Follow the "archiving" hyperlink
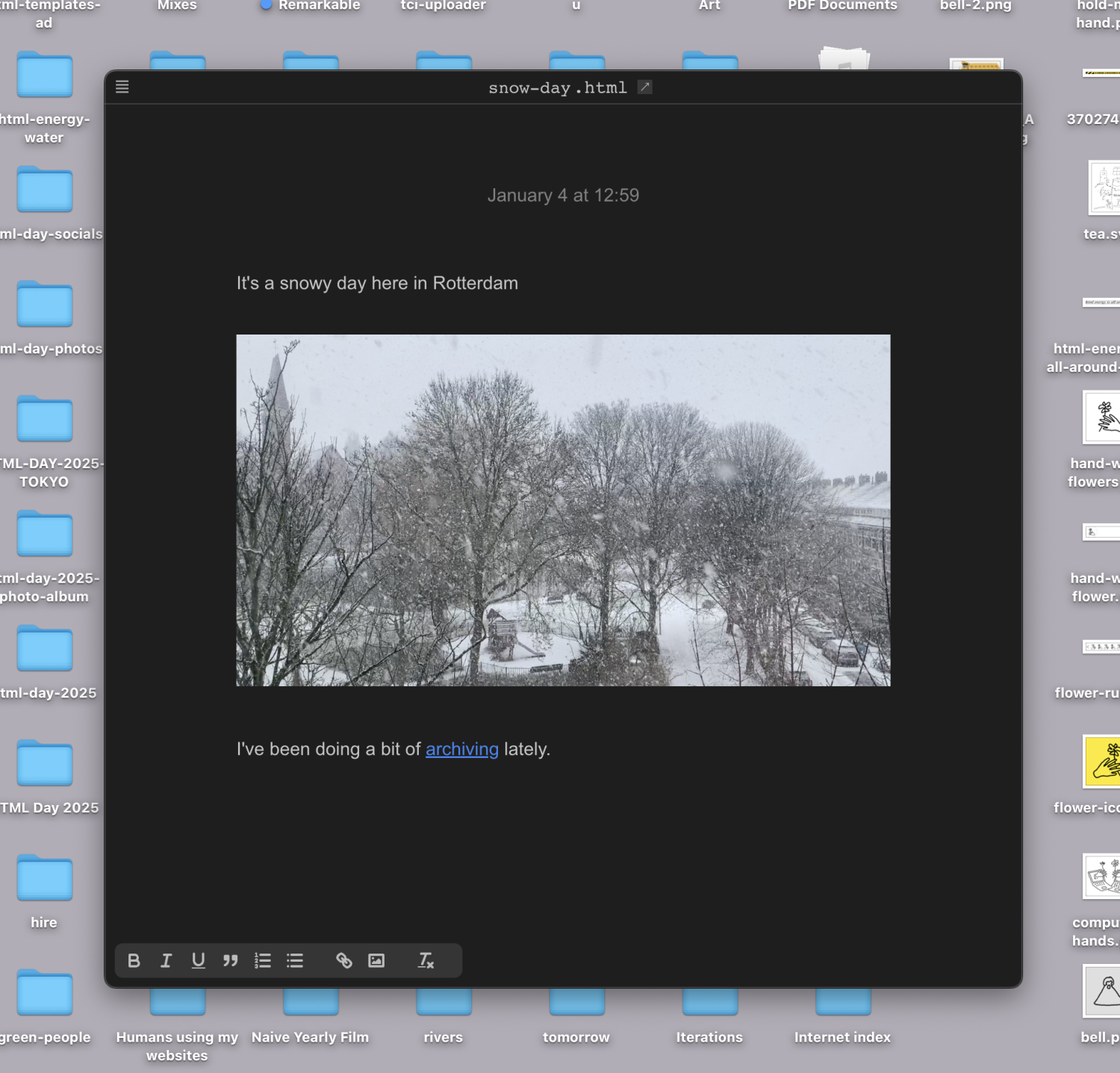Image resolution: width=1120 pixels, height=1073 pixels. tap(461, 749)
